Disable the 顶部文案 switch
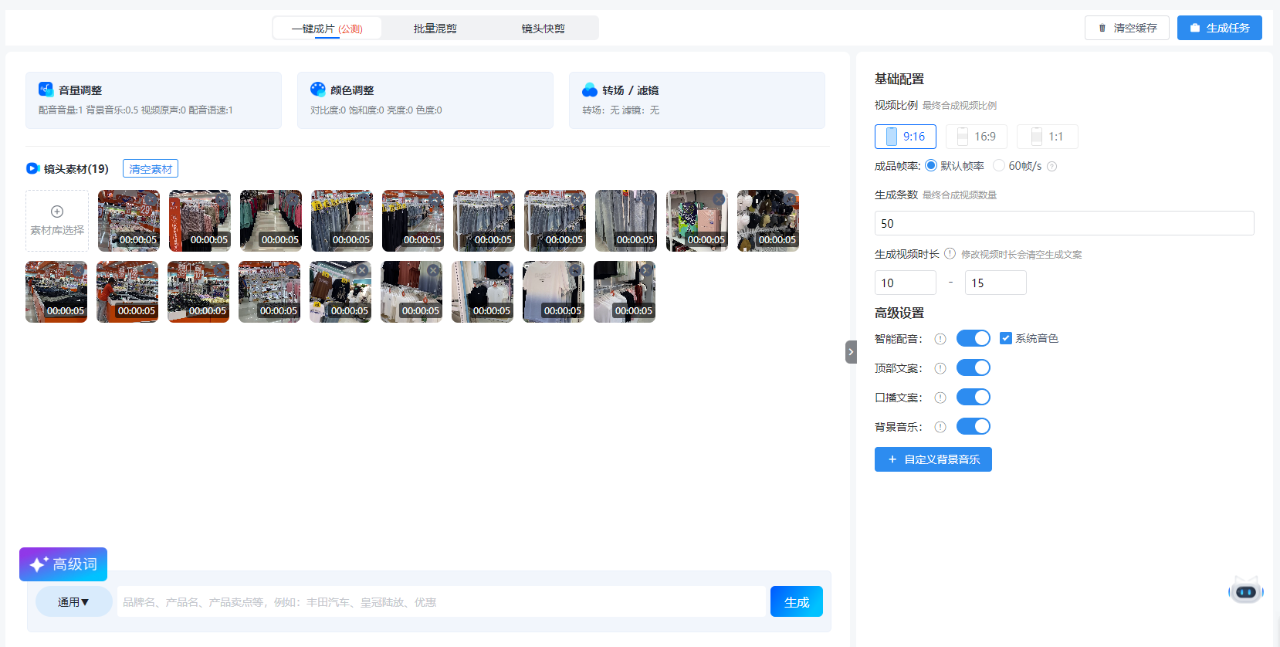The width and height of the screenshot is (1280, 647). pyautogui.click(x=973, y=368)
